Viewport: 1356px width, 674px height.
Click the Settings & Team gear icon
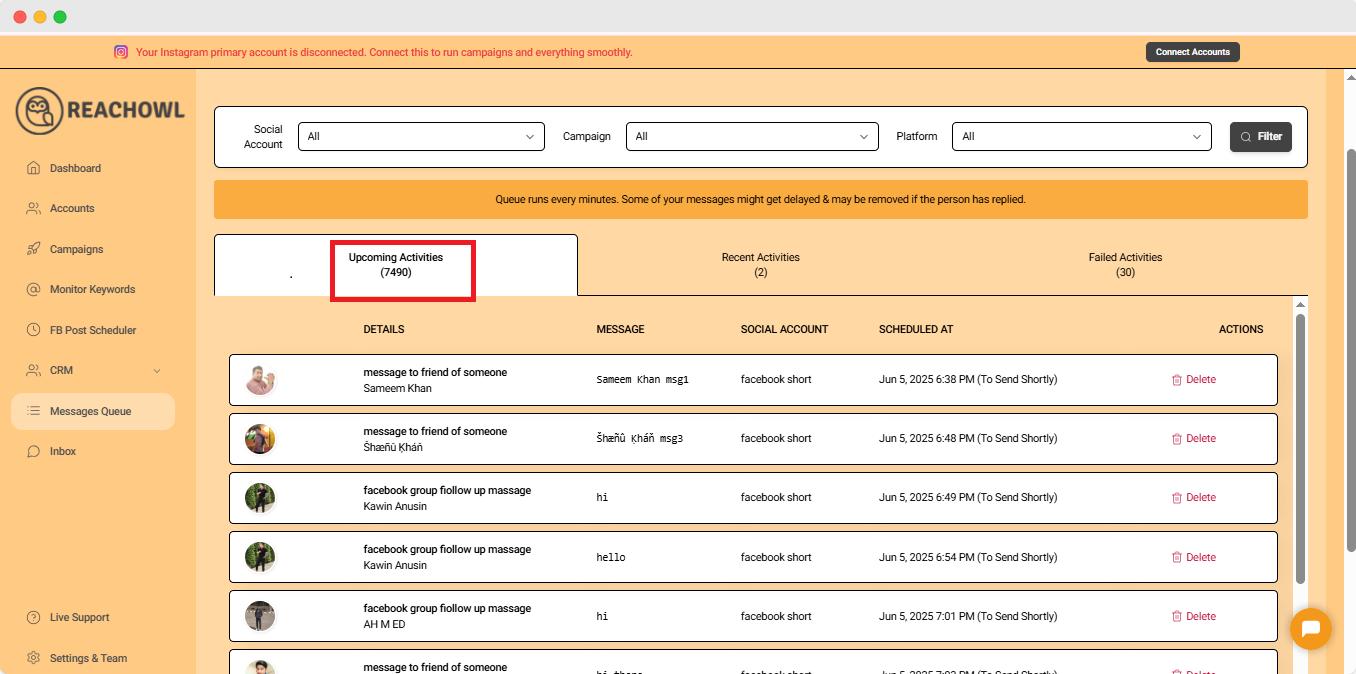33,658
